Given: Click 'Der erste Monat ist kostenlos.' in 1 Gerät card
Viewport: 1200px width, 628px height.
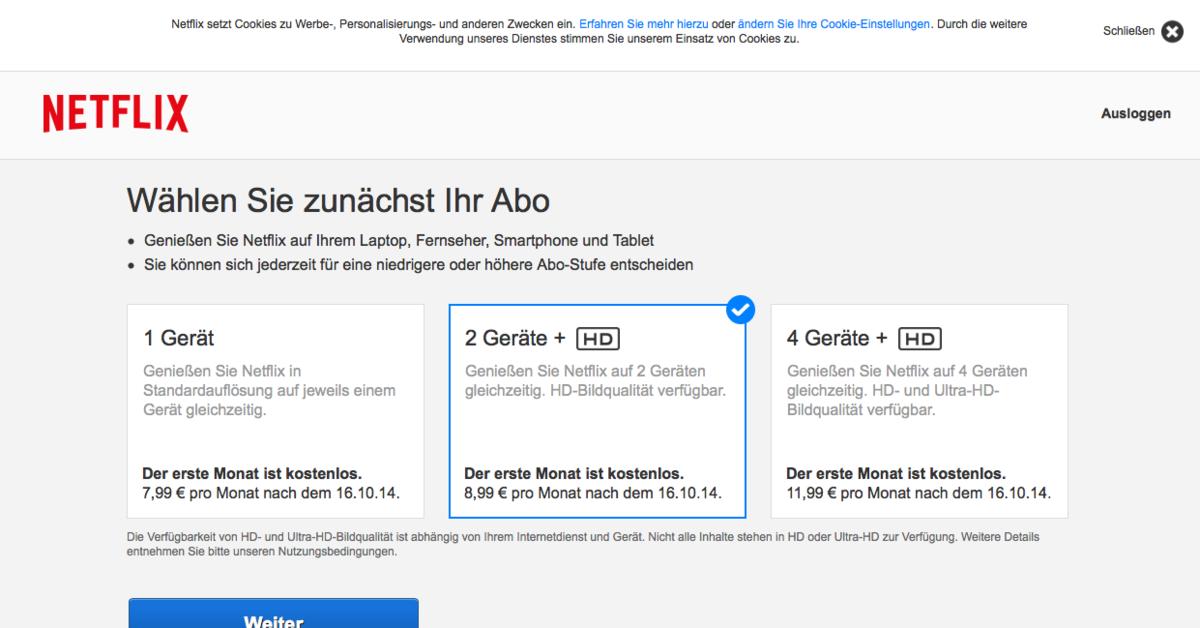Looking at the screenshot, I should [x=252, y=474].
